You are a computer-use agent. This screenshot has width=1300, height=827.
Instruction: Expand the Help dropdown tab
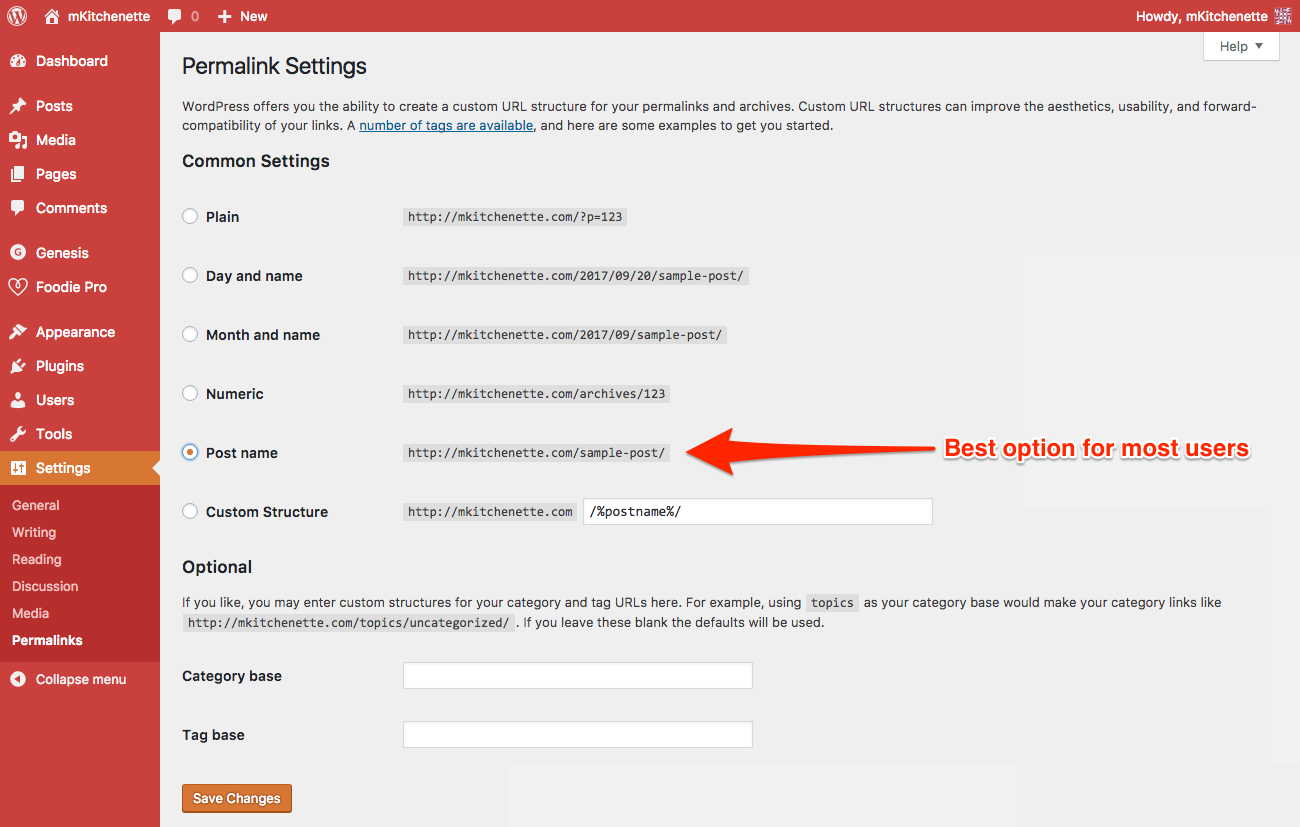click(1241, 46)
